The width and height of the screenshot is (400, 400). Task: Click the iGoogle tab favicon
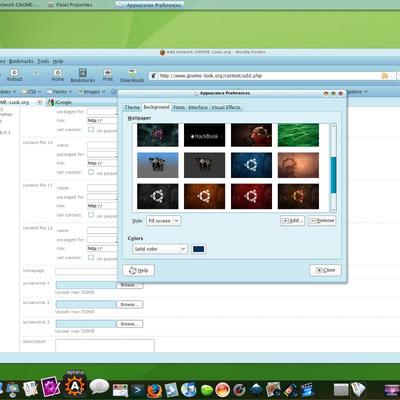click(51, 102)
